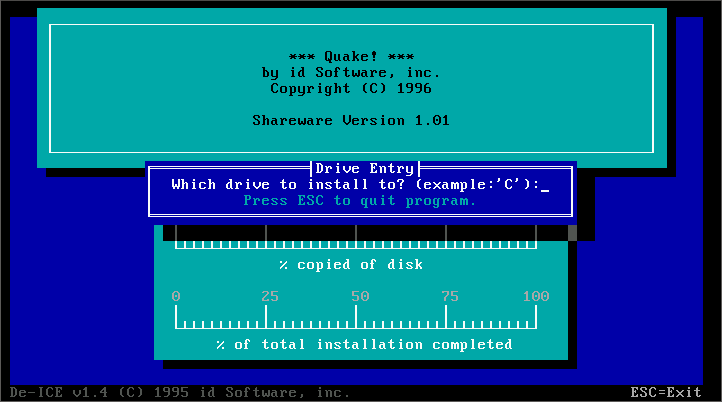Click the gray block beside the disk progress bar
The width and height of the screenshot is (722, 402).
573,233
